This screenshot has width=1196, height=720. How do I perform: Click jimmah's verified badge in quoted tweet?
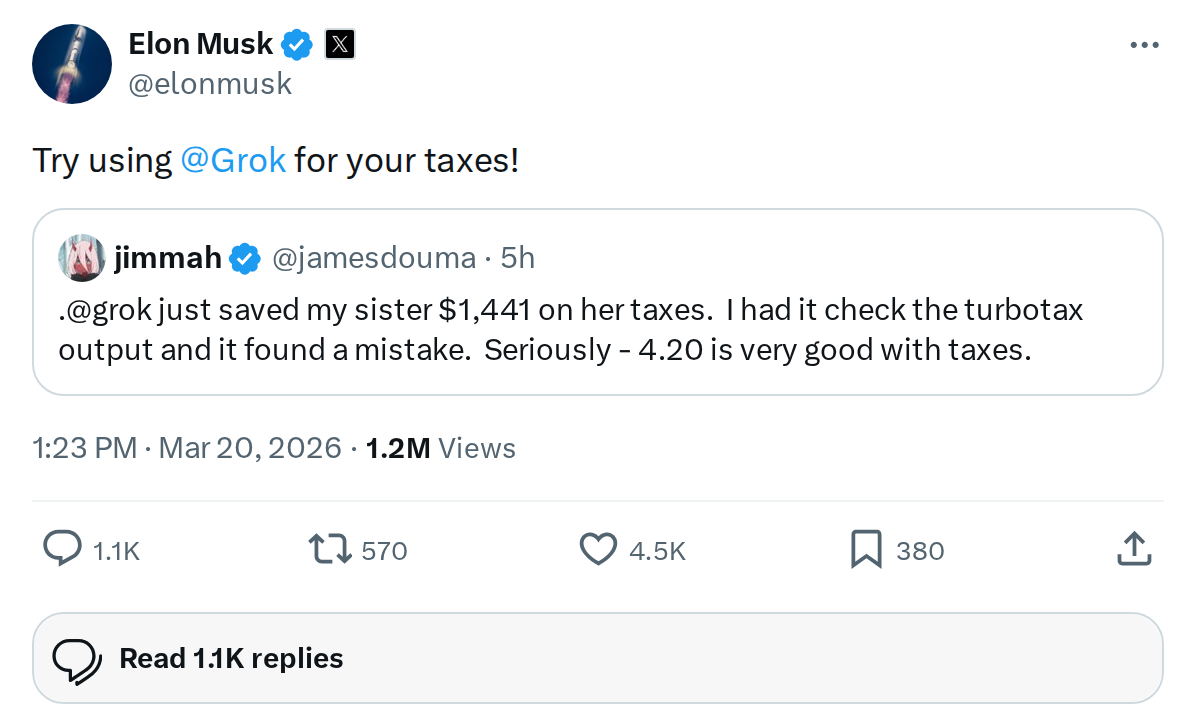tap(245, 257)
